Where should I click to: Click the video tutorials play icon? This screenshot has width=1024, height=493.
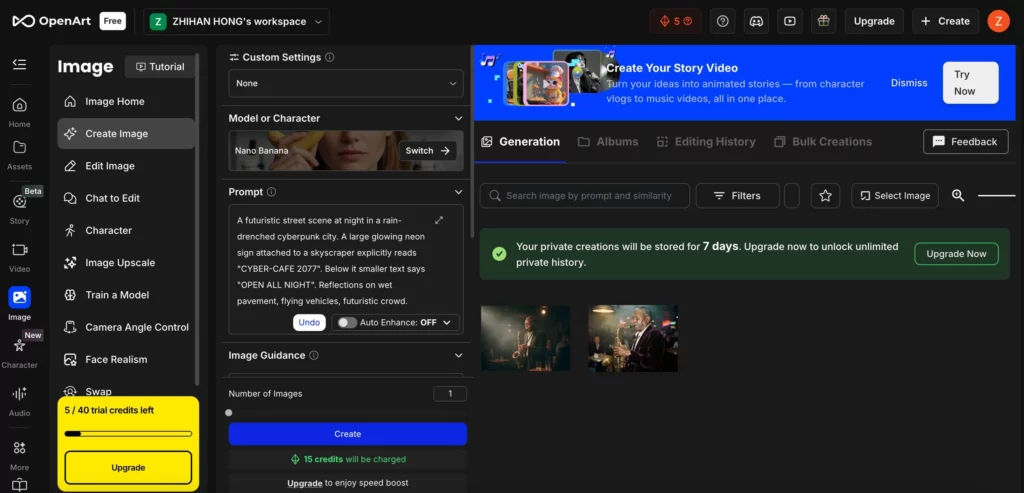coord(790,21)
